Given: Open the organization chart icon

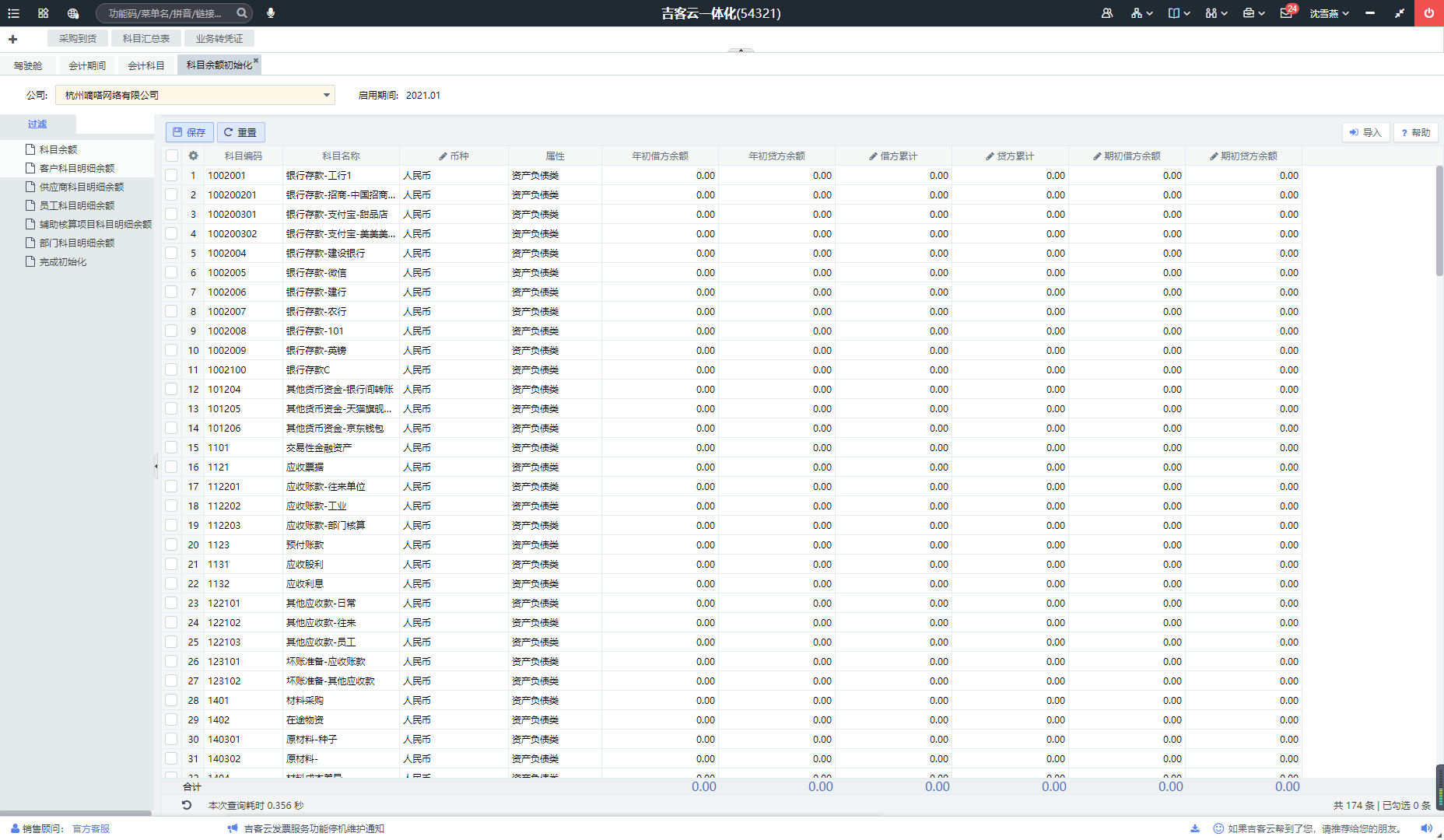Looking at the screenshot, I should pyautogui.click(x=1137, y=13).
